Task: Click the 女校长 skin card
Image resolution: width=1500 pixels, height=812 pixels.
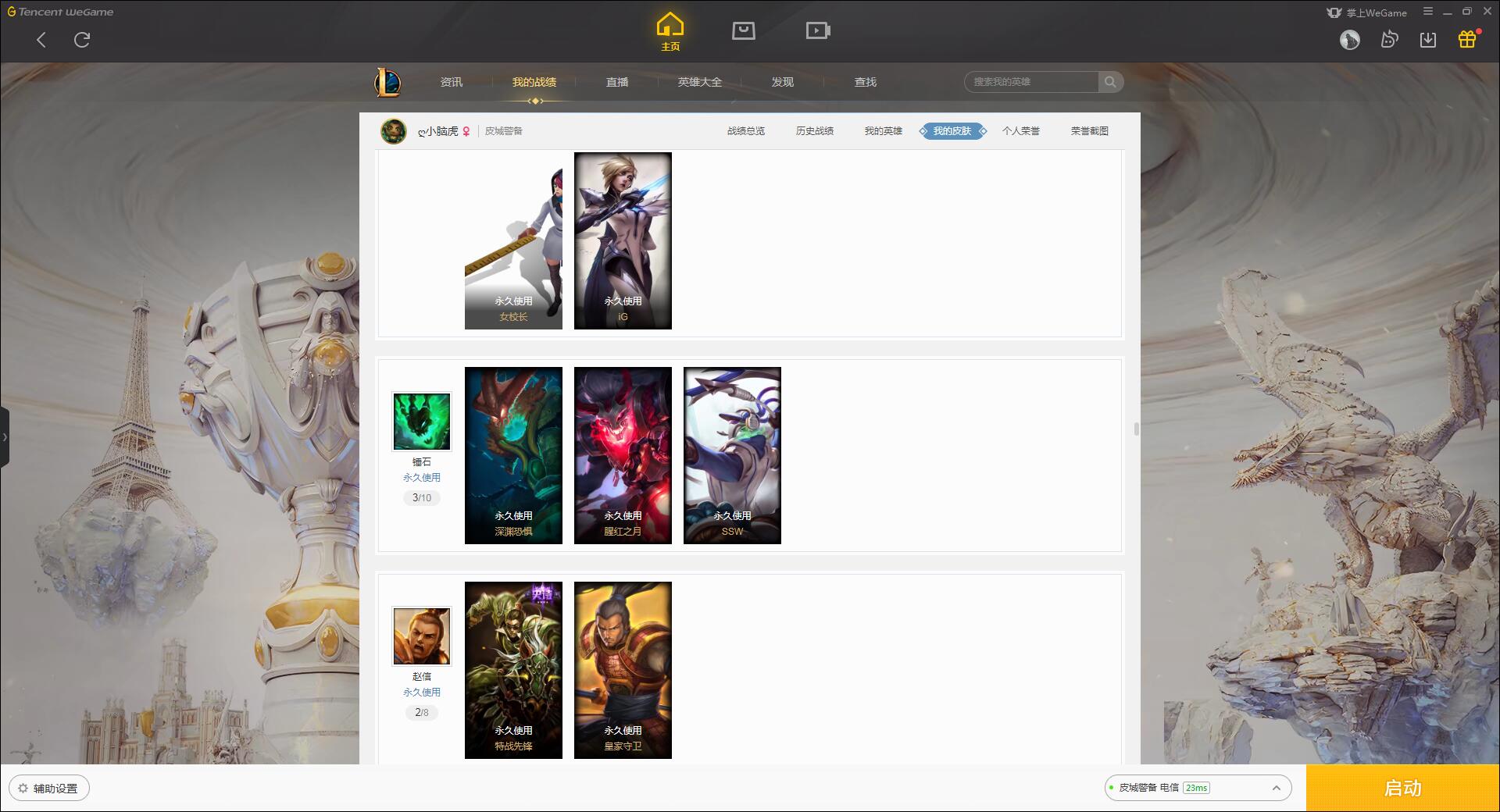Action: (x=513, y=240)
